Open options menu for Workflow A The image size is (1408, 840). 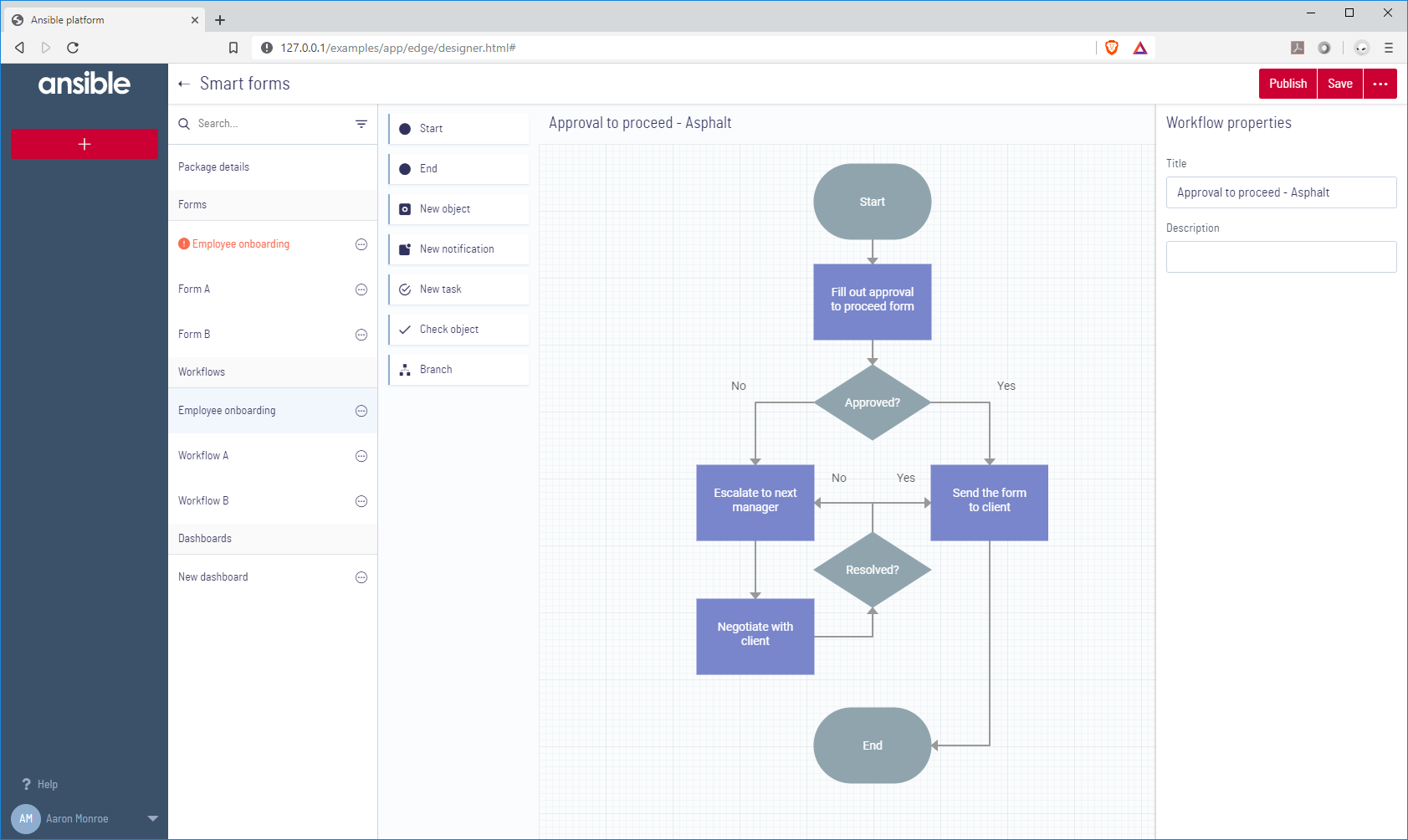coord(361,456)
